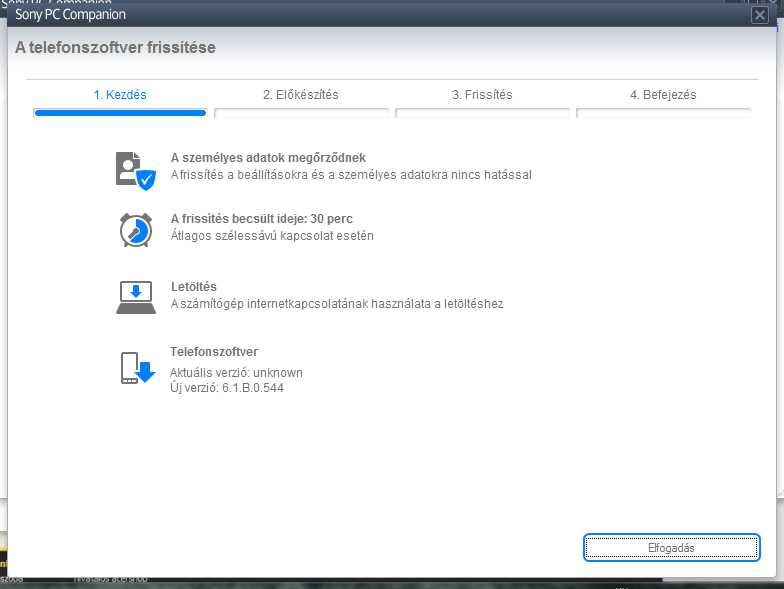Viewport: 784px width, 589px height.
Task: Click the empty Előkészítés progress bar
Action: 301,113
